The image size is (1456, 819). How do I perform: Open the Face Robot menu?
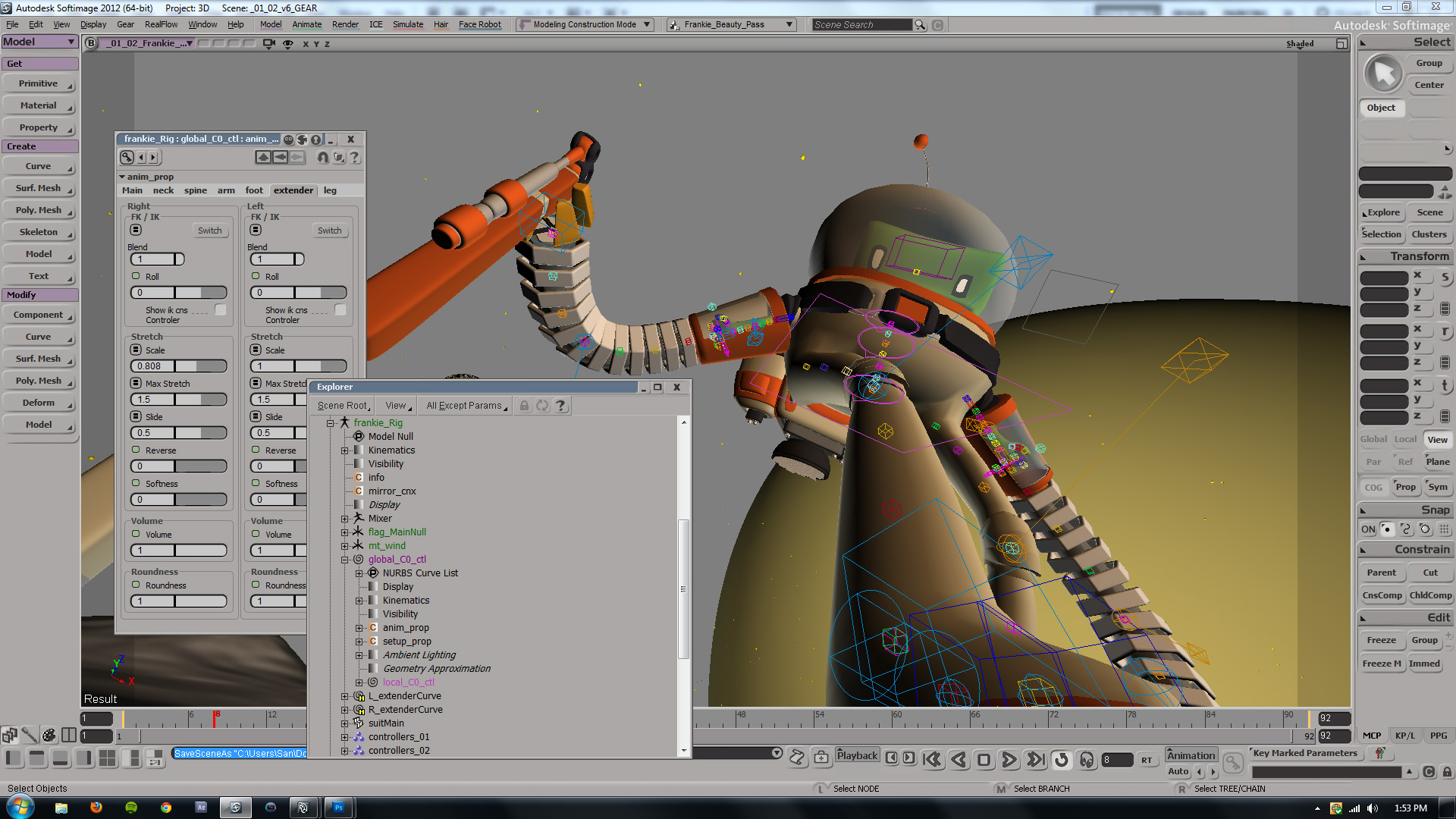coord(480,25)
